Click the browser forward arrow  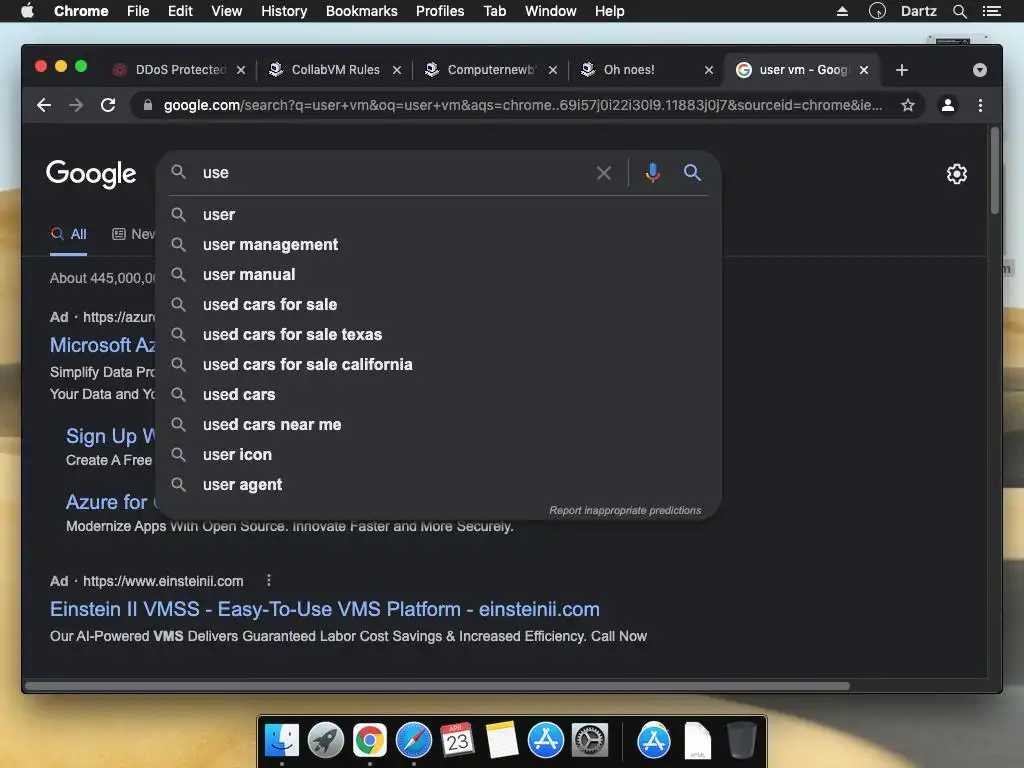pos(76,105)
